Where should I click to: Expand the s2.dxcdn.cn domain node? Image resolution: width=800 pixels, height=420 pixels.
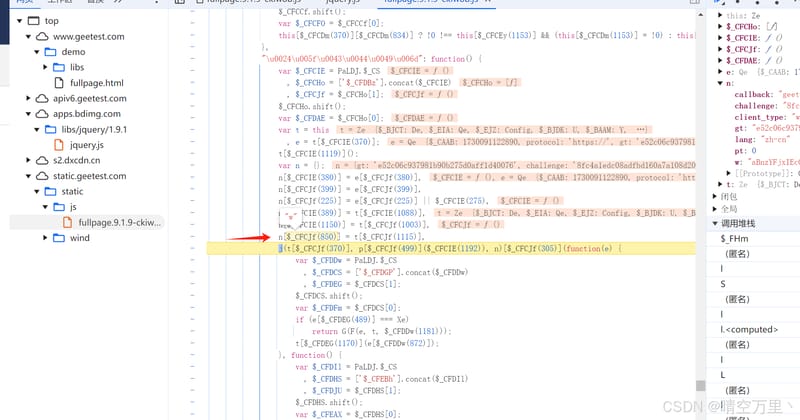point(28,160)
